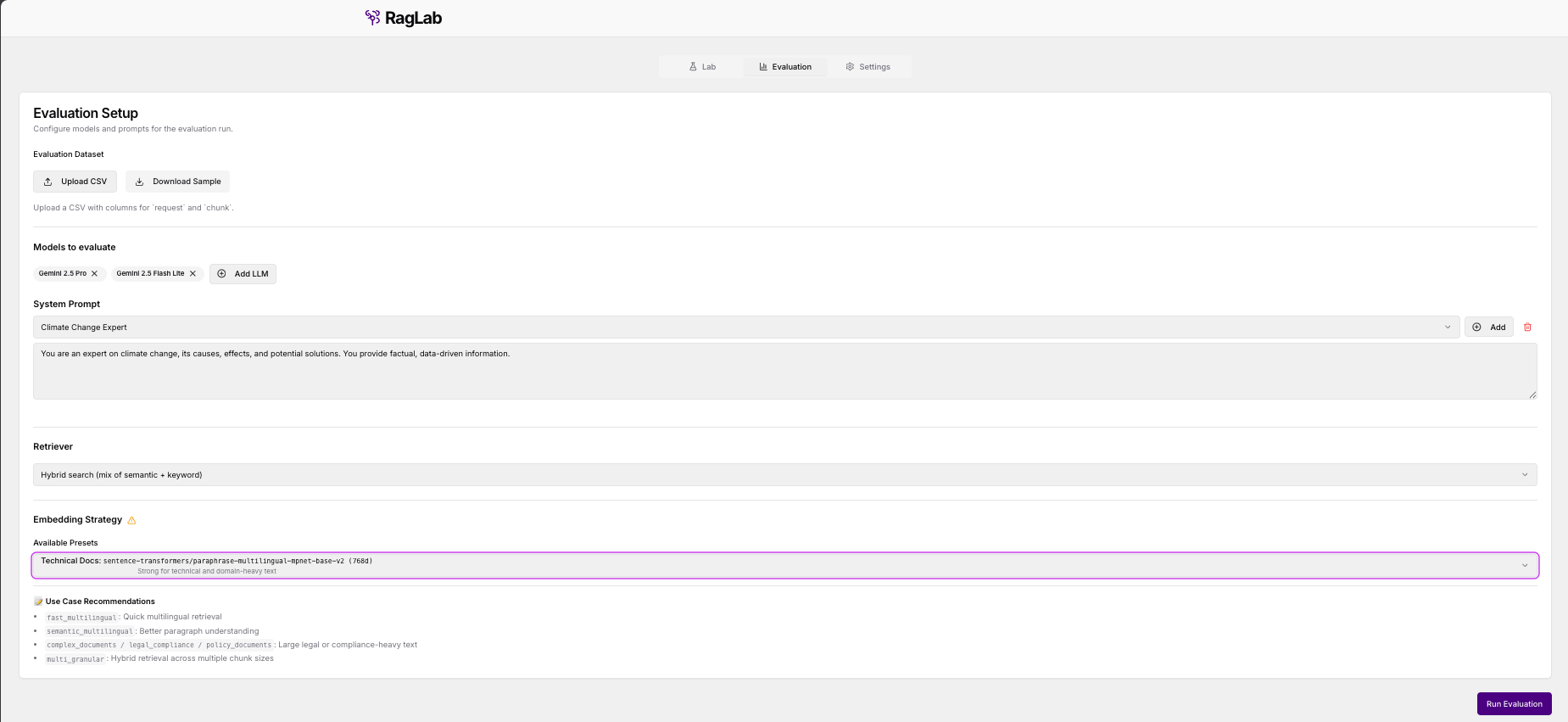
Task: Open the Technical Docs embedding presets dropdown
Action: pyautogui.click(x=784, y=565)
